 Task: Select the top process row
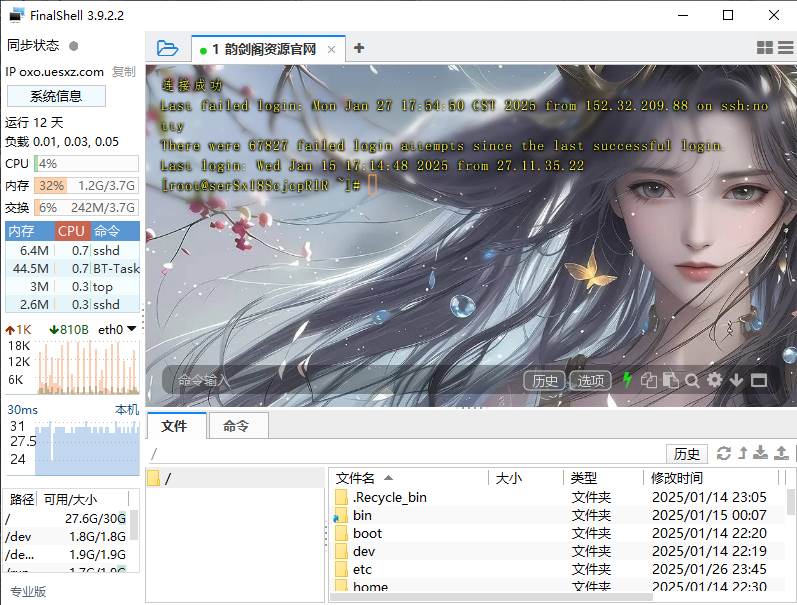[x=73, y=287]
